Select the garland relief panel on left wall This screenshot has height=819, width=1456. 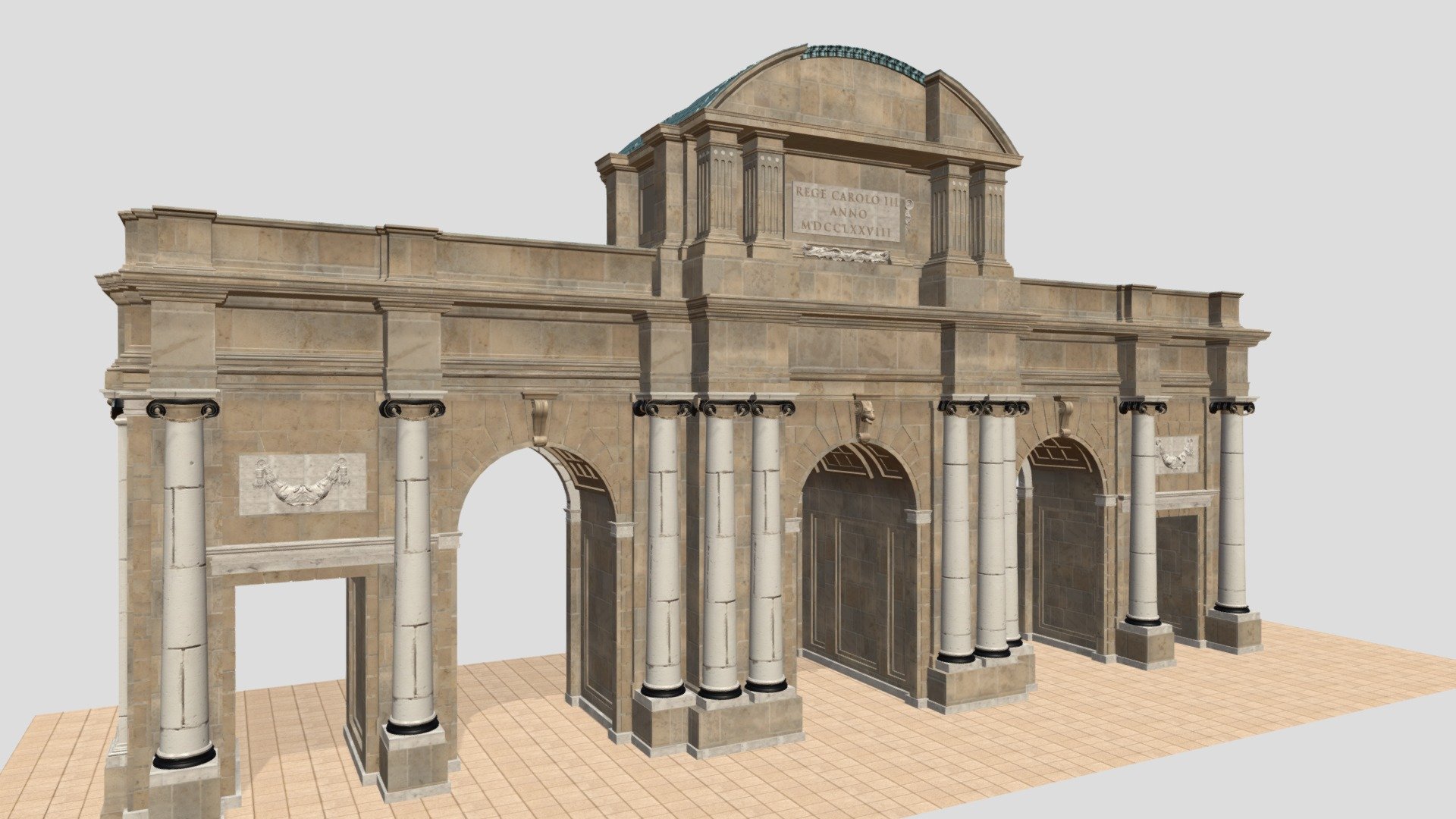pos(303,484)
